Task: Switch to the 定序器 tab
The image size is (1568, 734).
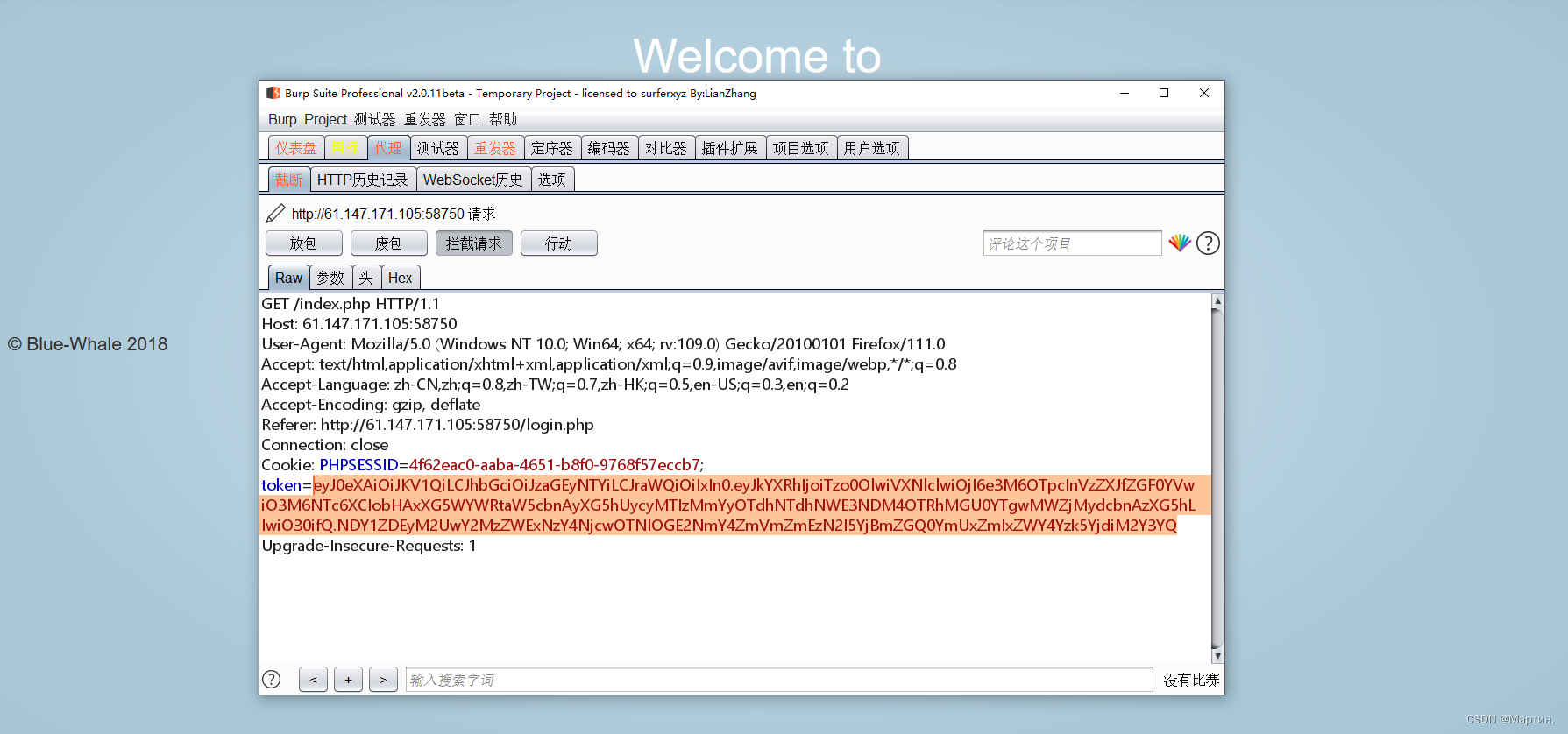Action: pos(552,148)
